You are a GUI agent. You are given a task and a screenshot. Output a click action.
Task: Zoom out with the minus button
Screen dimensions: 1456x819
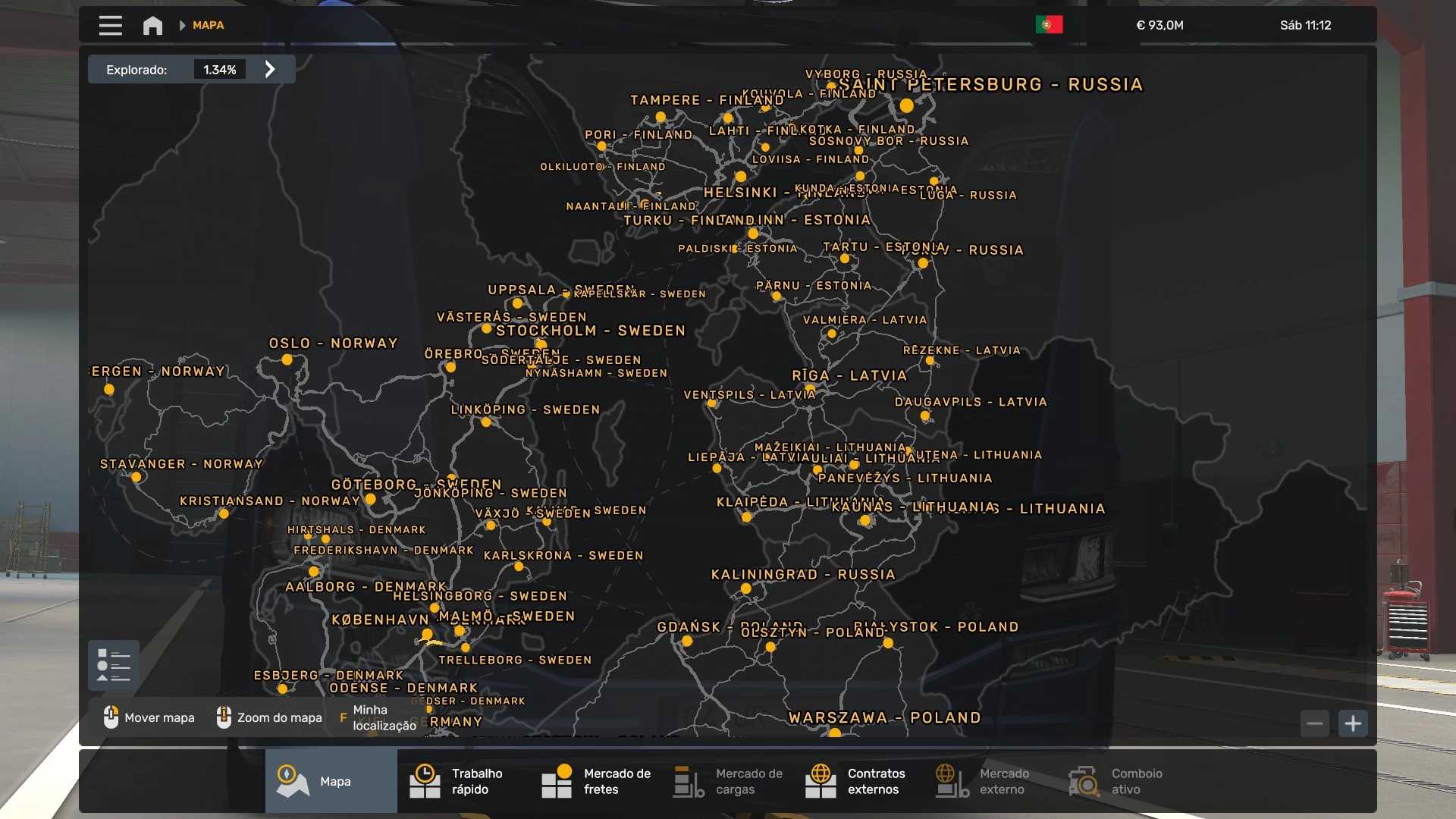click(x=1315, y=723)
